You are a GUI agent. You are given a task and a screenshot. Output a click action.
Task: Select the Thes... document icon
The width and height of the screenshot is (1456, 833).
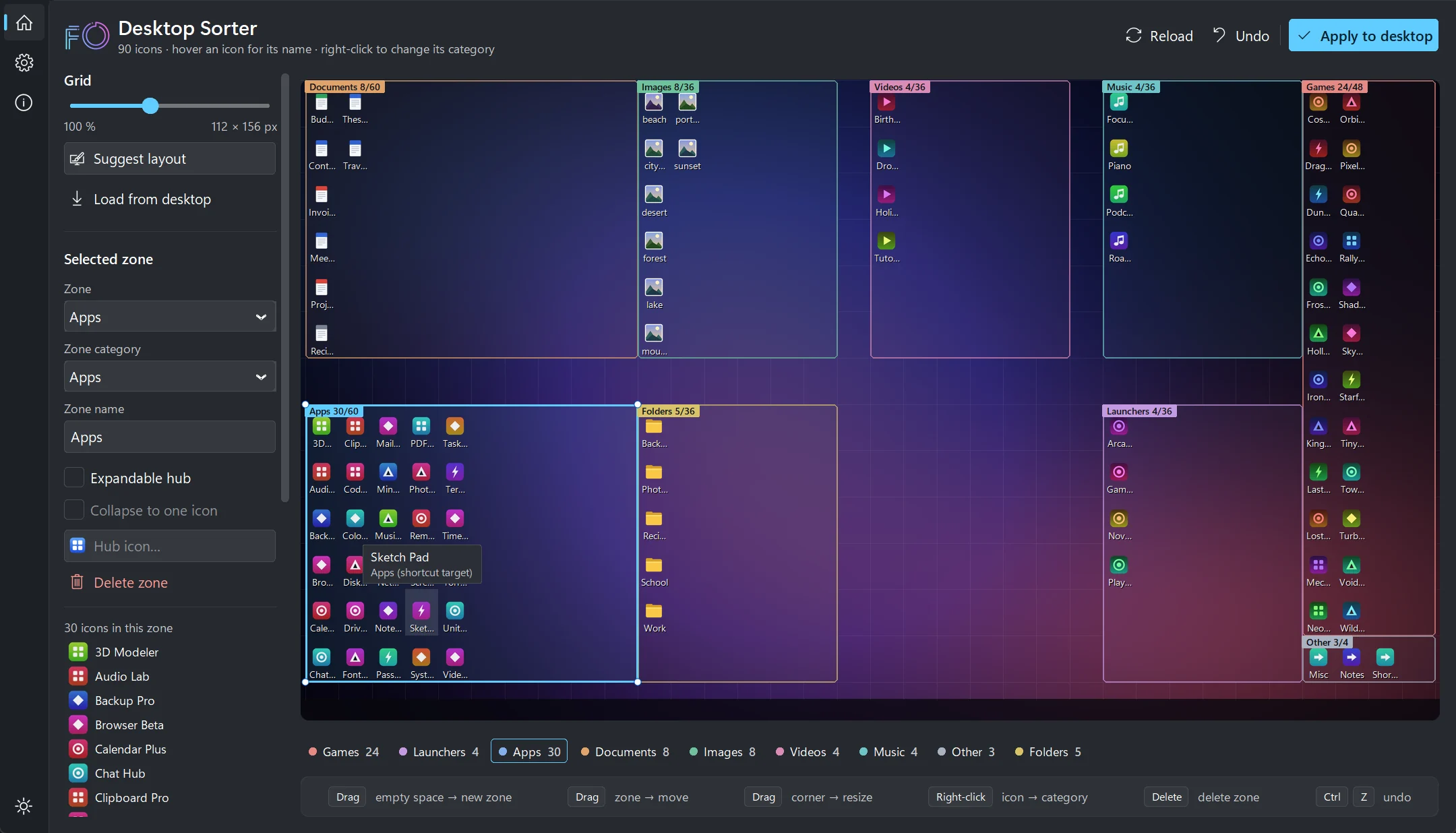point(355,109)
